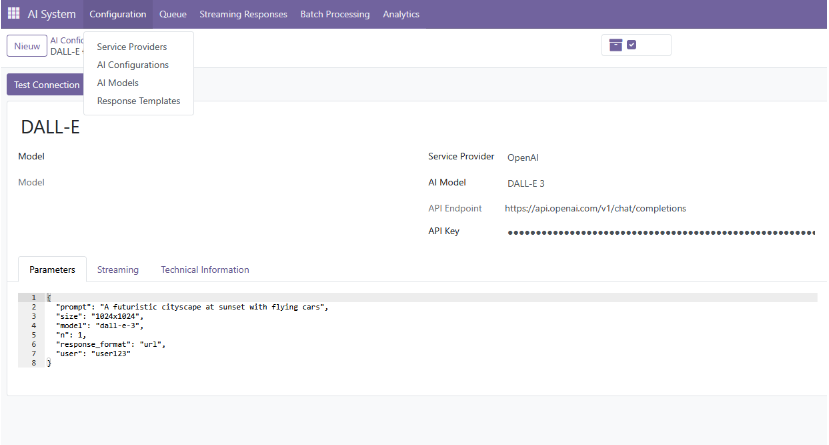This screenshot has height=445, width=829.
Task: Open the Configuration menu
Action: pos(117,14)
